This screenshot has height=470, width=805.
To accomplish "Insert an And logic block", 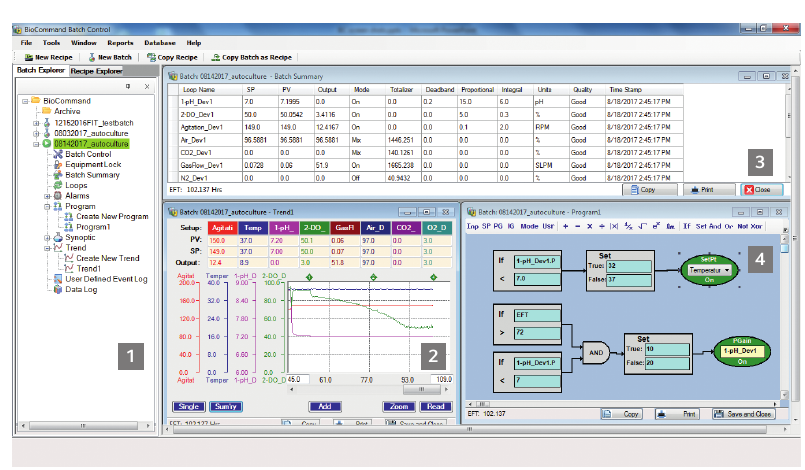I will tap(715, 226).
